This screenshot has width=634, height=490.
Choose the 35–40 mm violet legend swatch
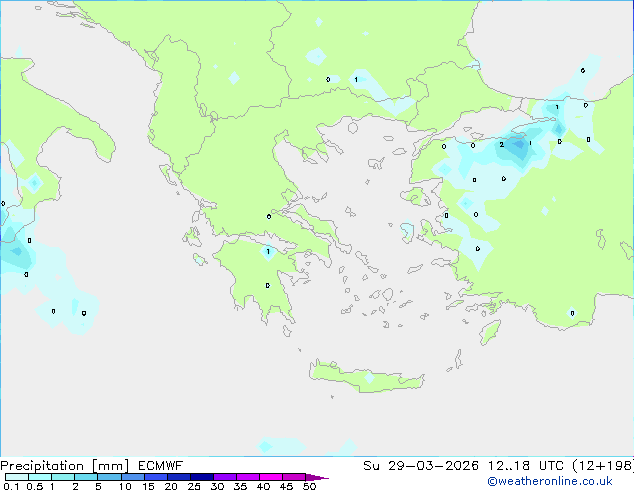[x=248, y=477]
